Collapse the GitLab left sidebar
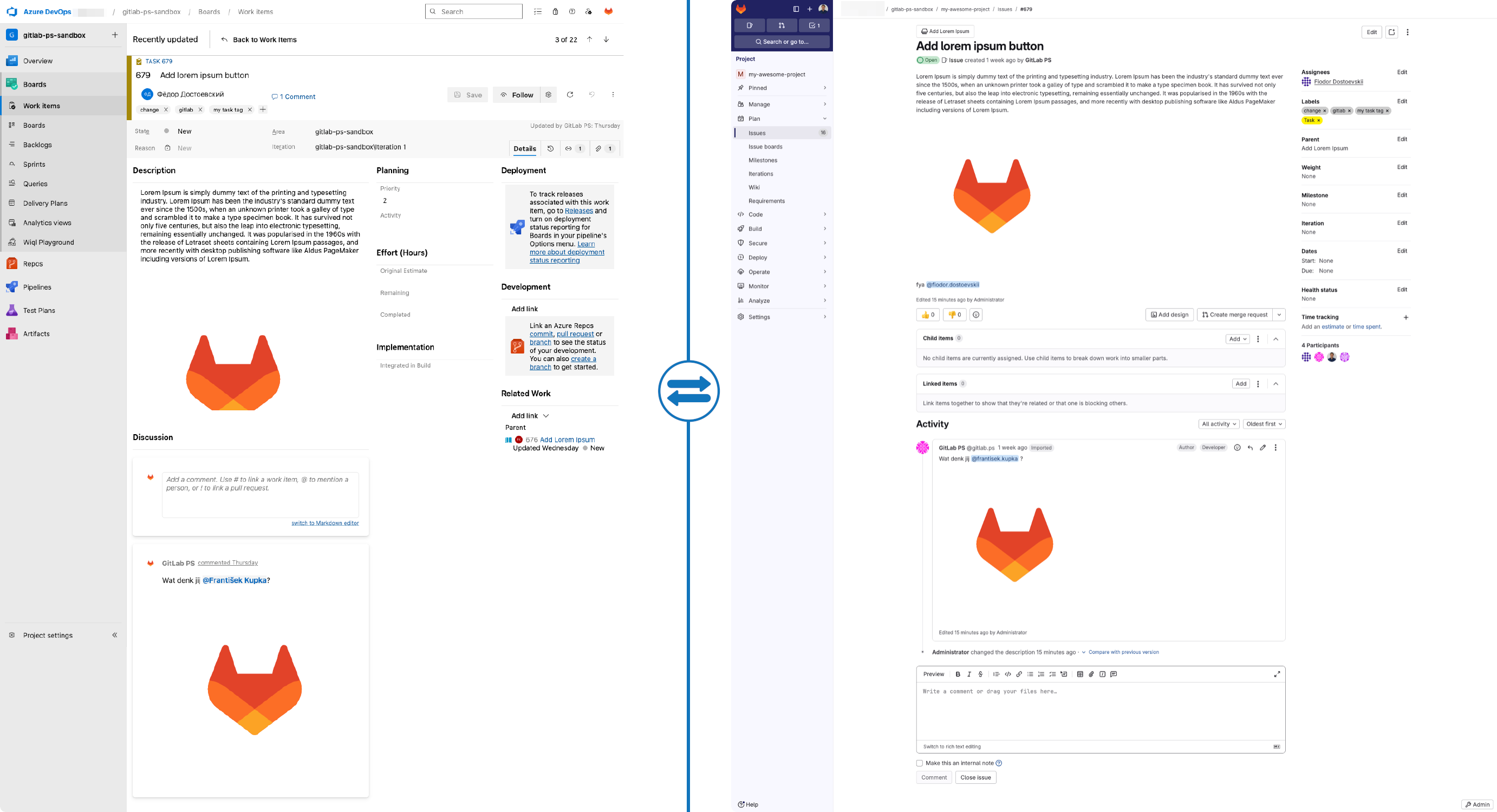 click(x=796, y=9)
